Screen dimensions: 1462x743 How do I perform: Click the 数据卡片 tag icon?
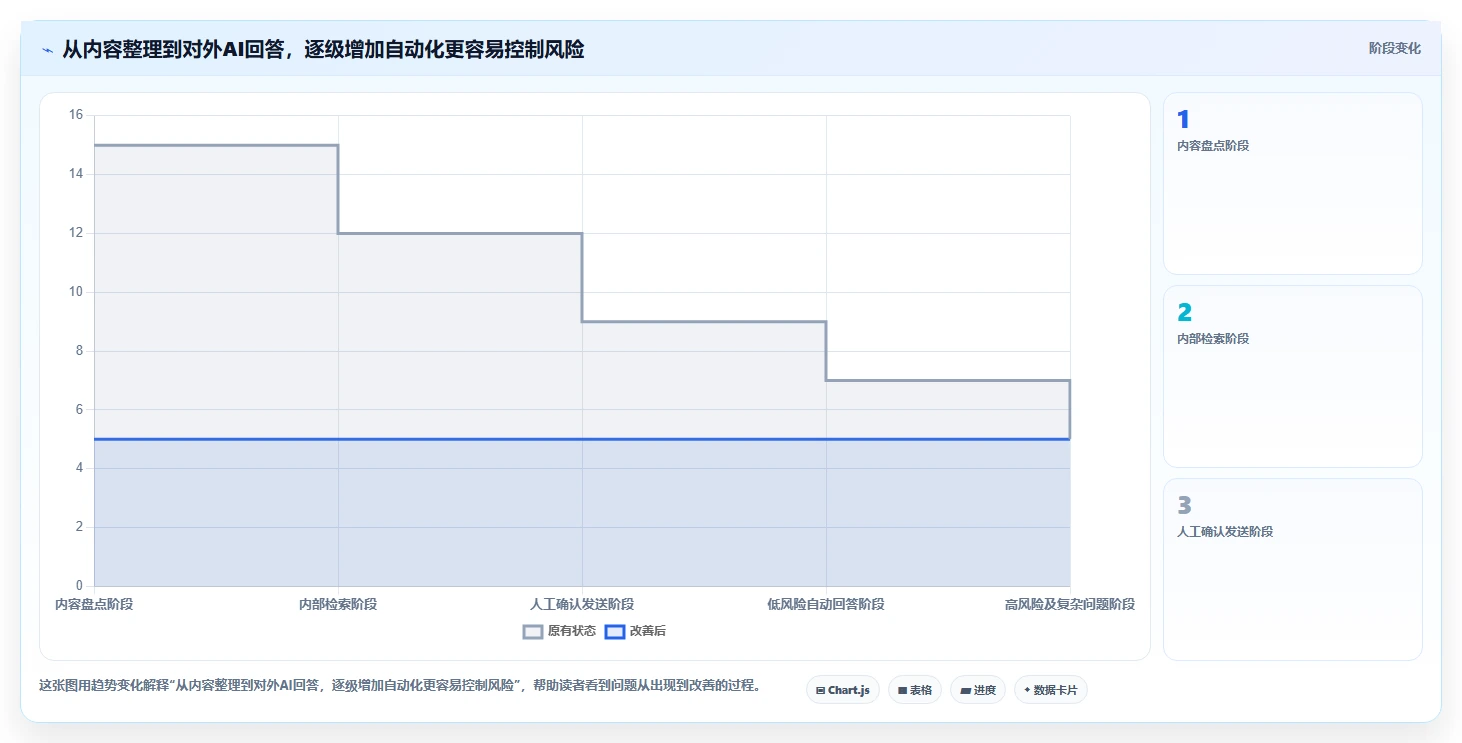click(x=1027, y=690)
